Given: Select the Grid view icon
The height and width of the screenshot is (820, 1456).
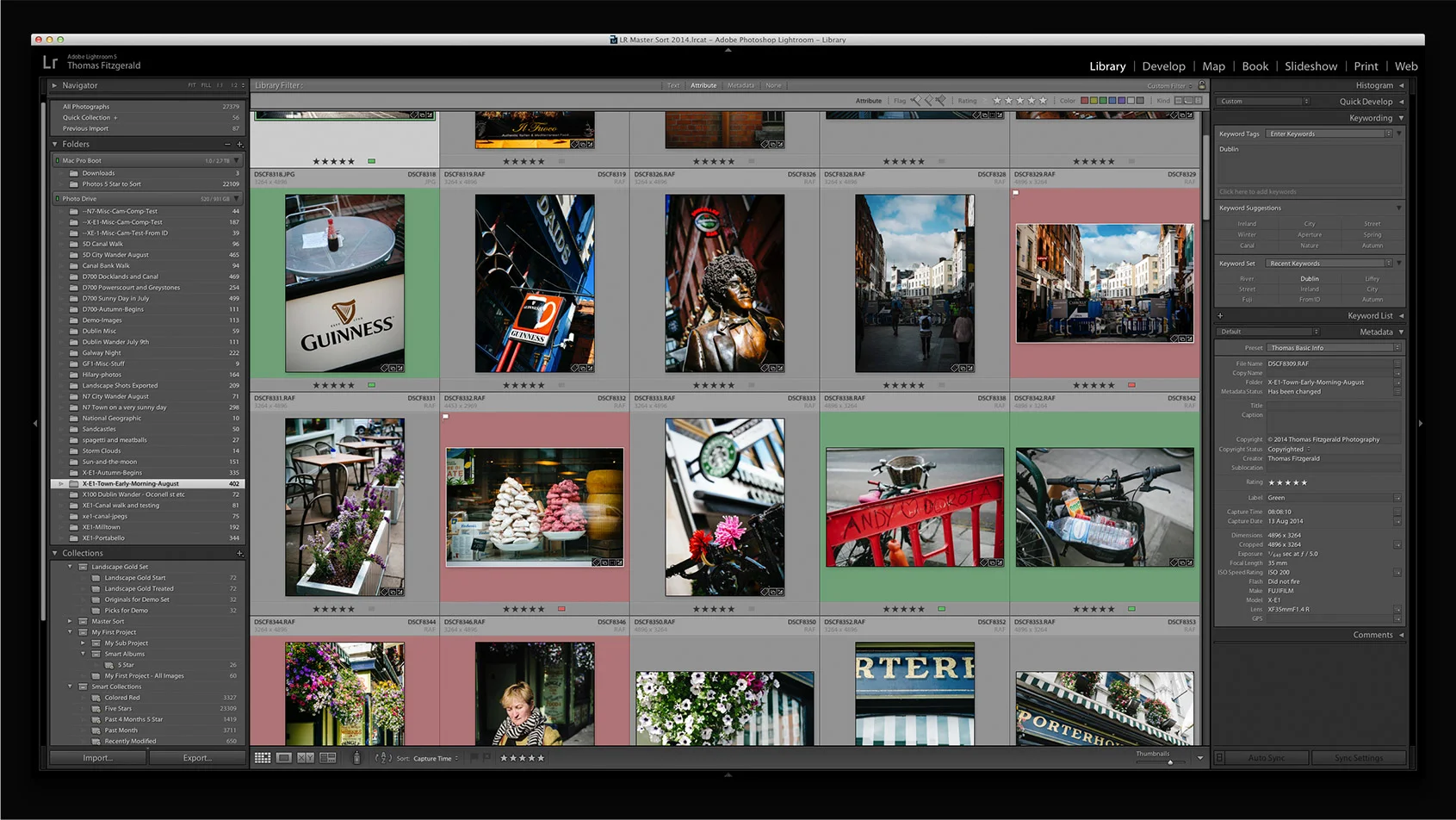Looking at the screenshot, I should [x=263, y=758].
